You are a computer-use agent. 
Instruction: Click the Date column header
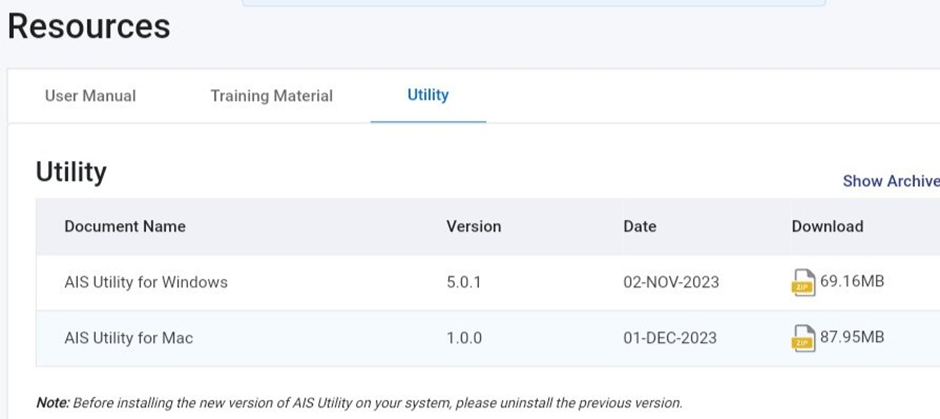click(x=640, y=226)
